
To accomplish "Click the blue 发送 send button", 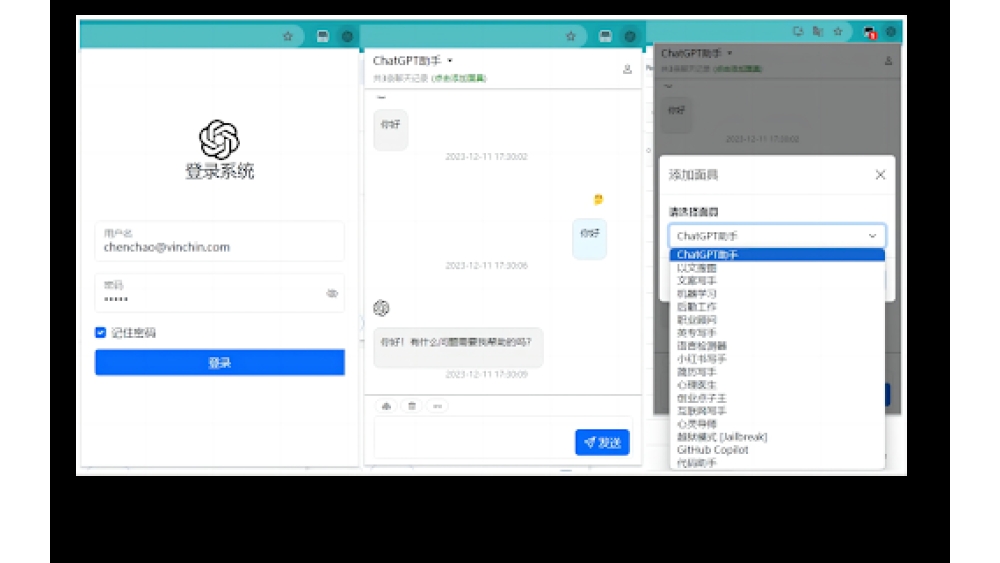I will 602,442.
